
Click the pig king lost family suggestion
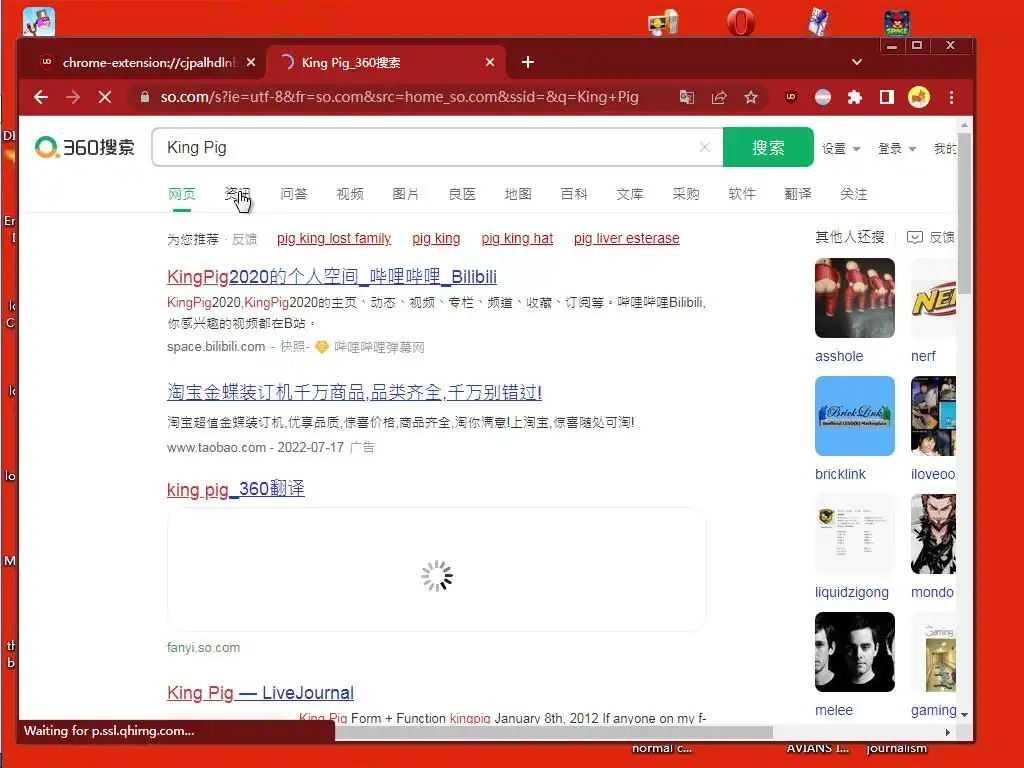point(334,238)
